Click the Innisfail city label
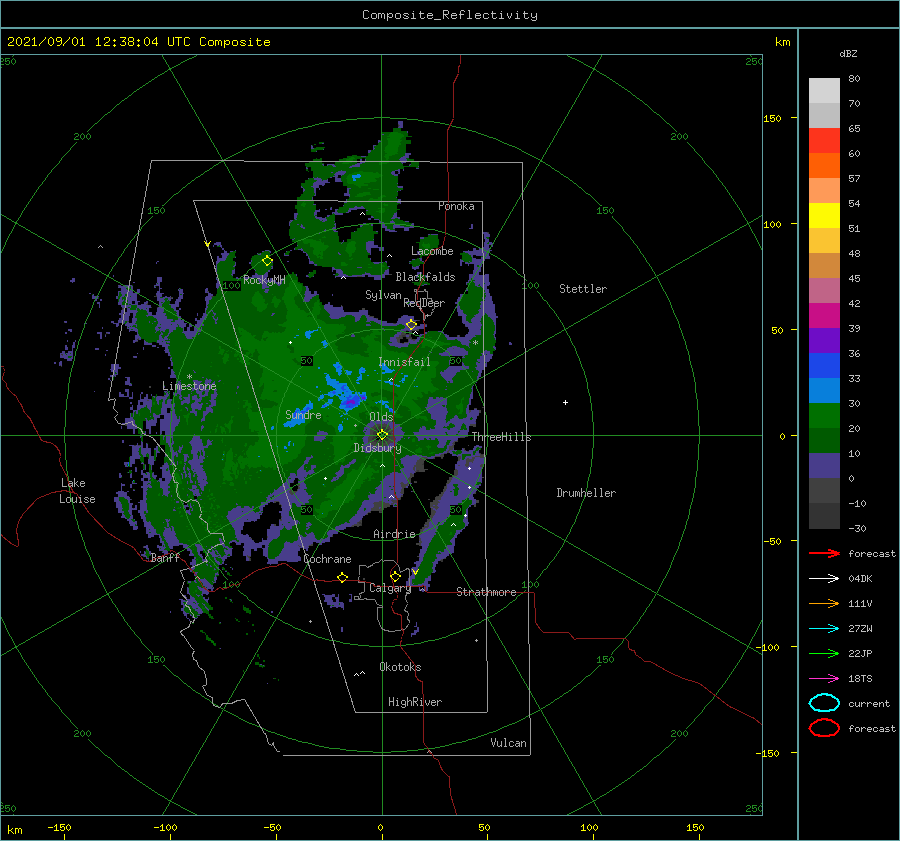 click(404, 362)
